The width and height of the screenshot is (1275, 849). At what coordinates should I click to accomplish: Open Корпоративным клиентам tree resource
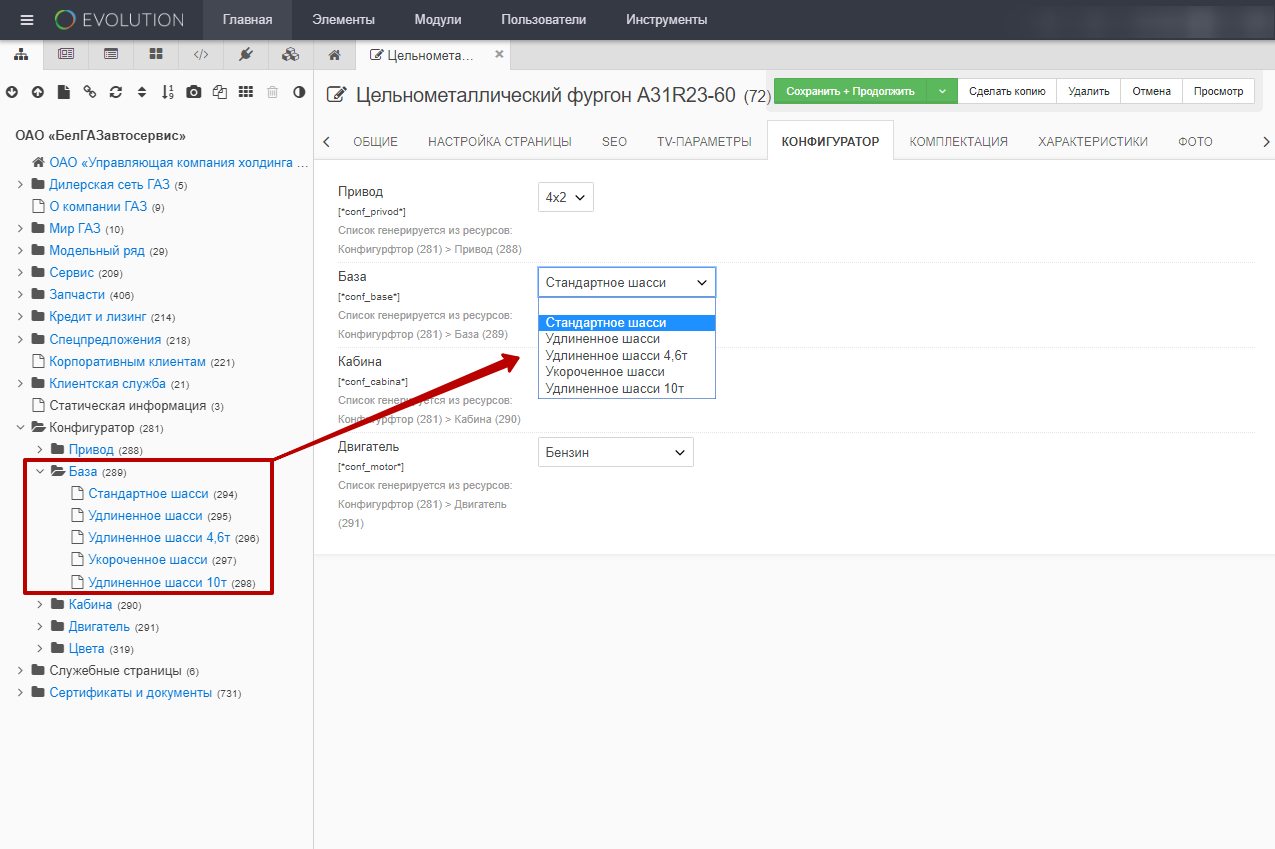point(127,361)
